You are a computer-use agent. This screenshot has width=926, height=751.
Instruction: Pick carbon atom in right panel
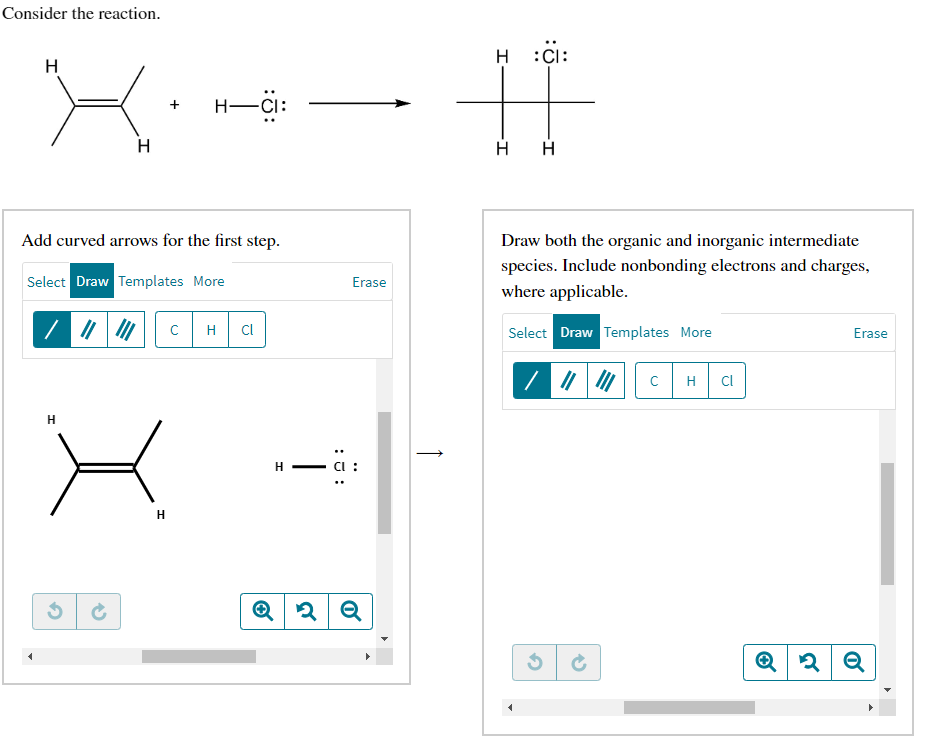pyautogui.click(x=654, y=380)
